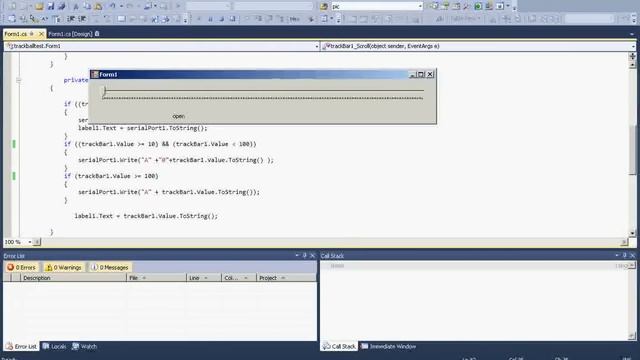The image size is (640, 360).
Task: Select the Immediate Window tab
Action: coord(389,347)
